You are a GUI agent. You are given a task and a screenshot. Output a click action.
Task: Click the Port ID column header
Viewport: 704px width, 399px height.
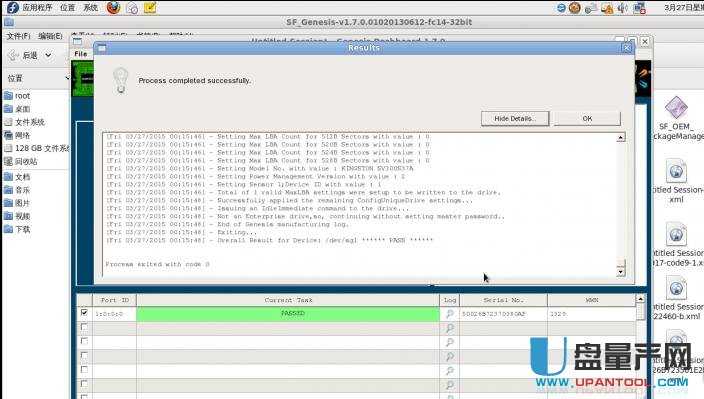click(114, 300)
